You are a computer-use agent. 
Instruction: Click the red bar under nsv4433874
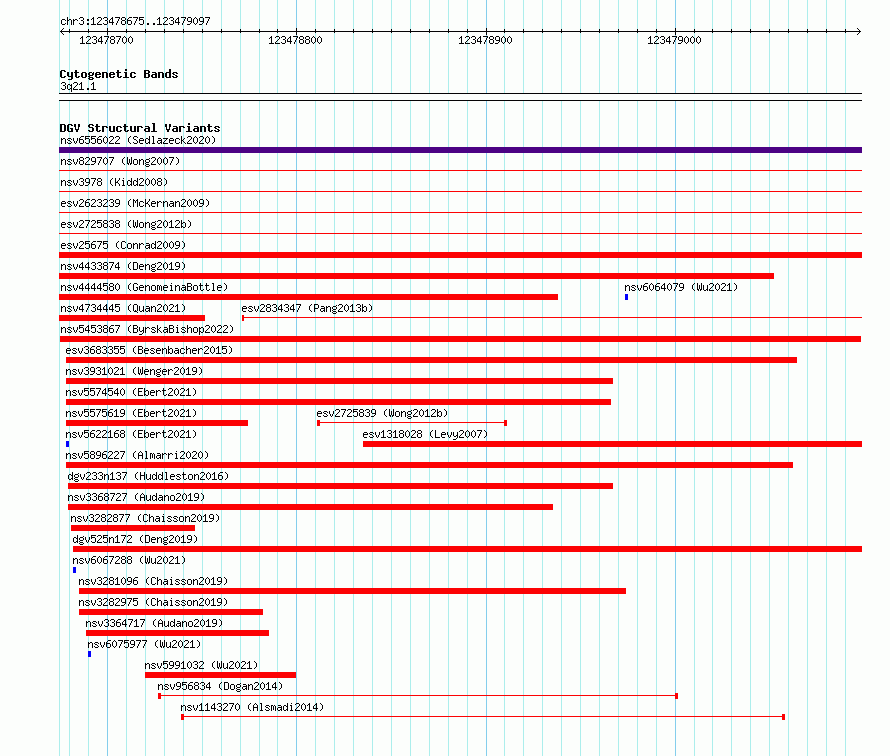[x=417, y=276]
